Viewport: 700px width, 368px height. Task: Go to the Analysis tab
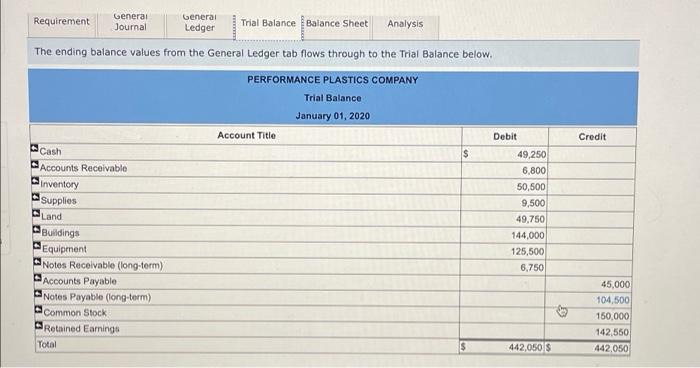click(x=405, y=24)
